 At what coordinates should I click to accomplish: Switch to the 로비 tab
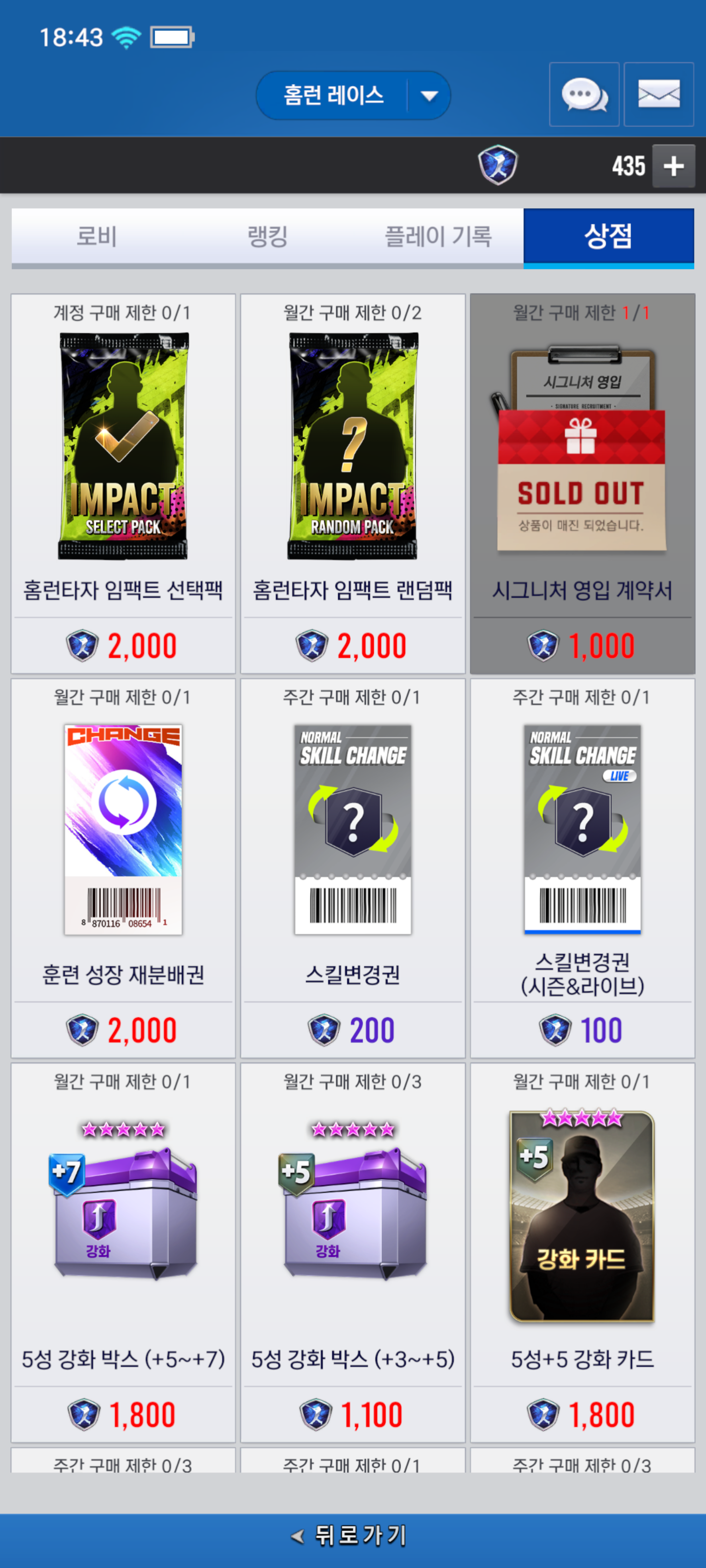(97, 236)
